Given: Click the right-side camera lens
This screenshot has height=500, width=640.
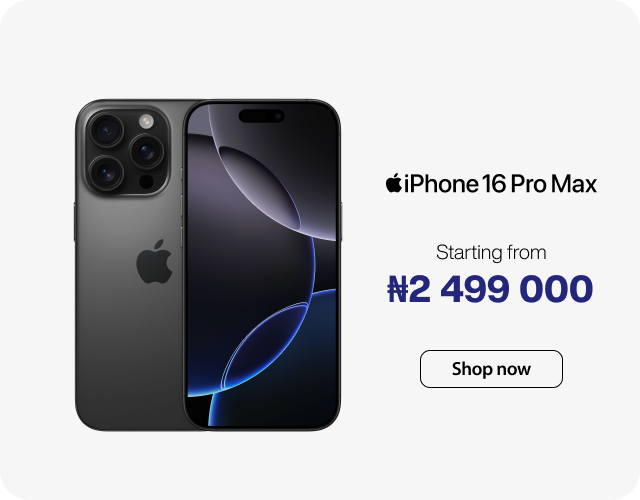Looking at the screenshot, I should [x=147, y=151].
